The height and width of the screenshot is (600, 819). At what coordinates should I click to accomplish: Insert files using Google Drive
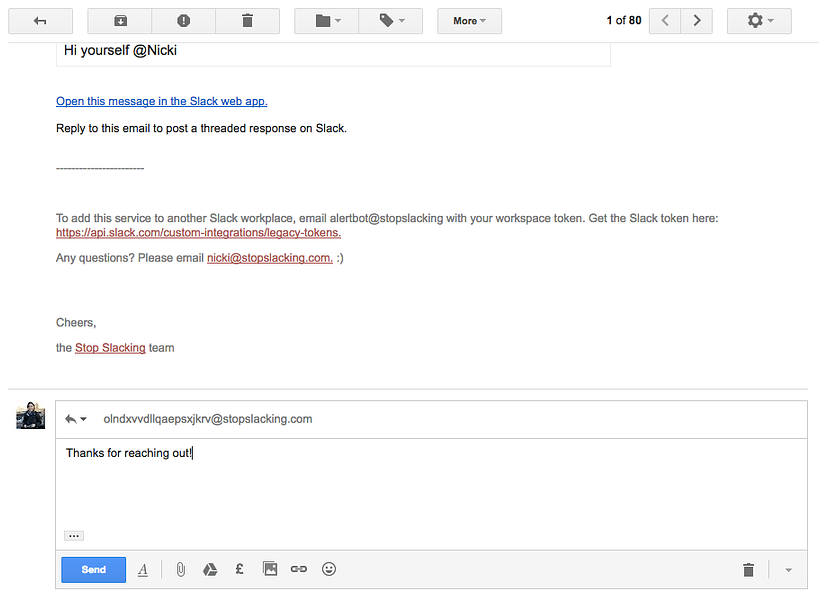pos(210,570)
